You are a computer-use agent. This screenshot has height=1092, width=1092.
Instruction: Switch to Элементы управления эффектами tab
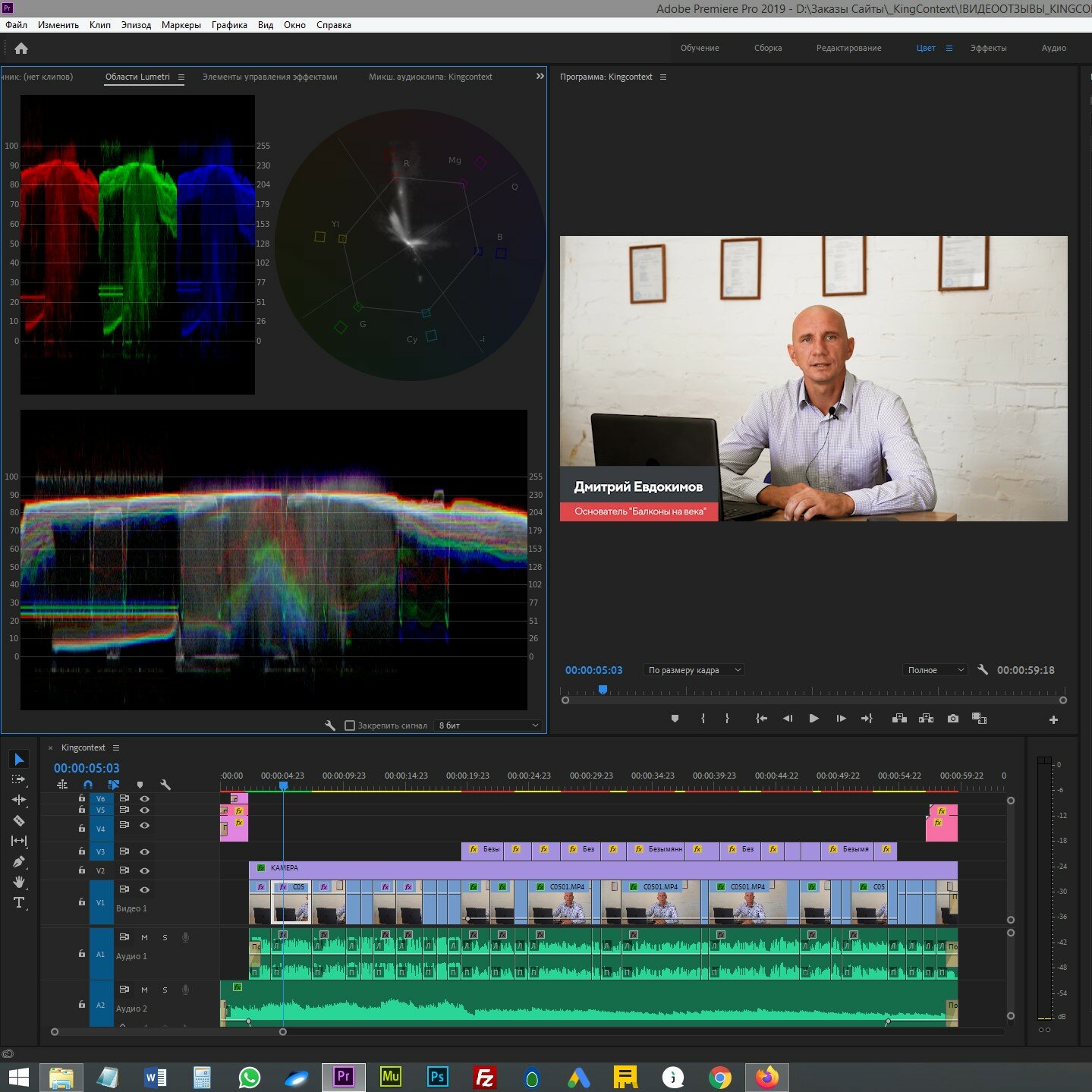click(269, 77)
